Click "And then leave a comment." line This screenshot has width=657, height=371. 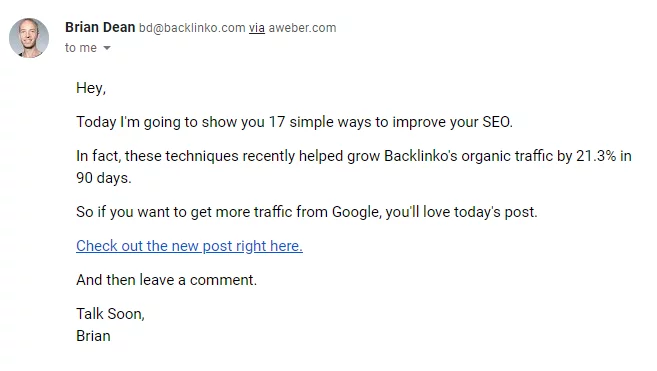coord(166,280)
